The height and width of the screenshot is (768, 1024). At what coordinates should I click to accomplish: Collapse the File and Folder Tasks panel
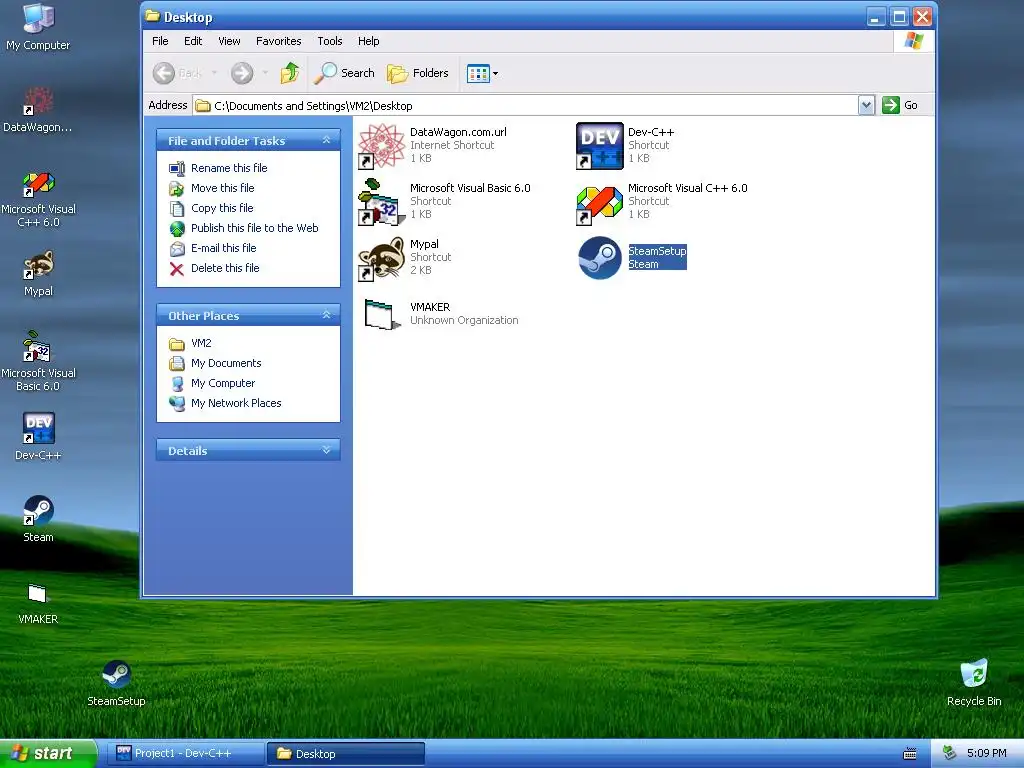point(326,140)
